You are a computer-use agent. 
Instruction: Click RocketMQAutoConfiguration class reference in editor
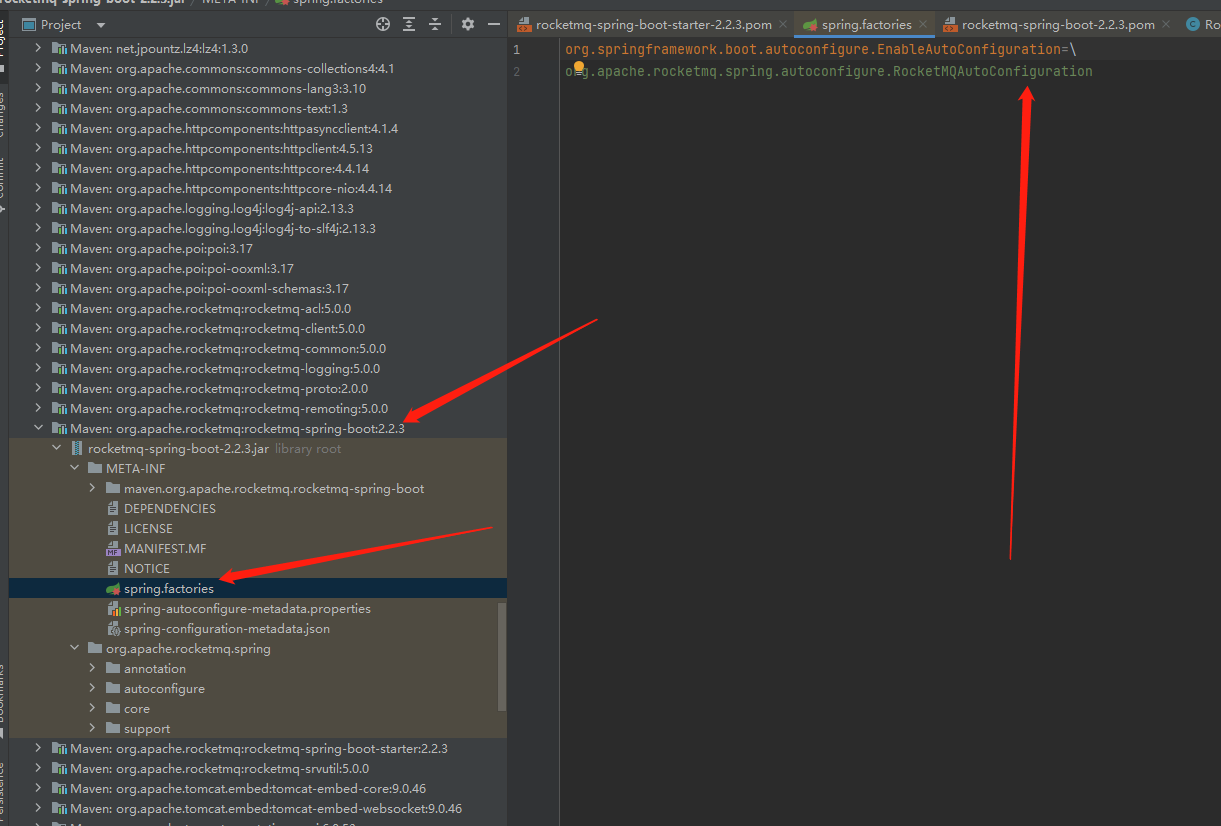click(x=993, y=71)
